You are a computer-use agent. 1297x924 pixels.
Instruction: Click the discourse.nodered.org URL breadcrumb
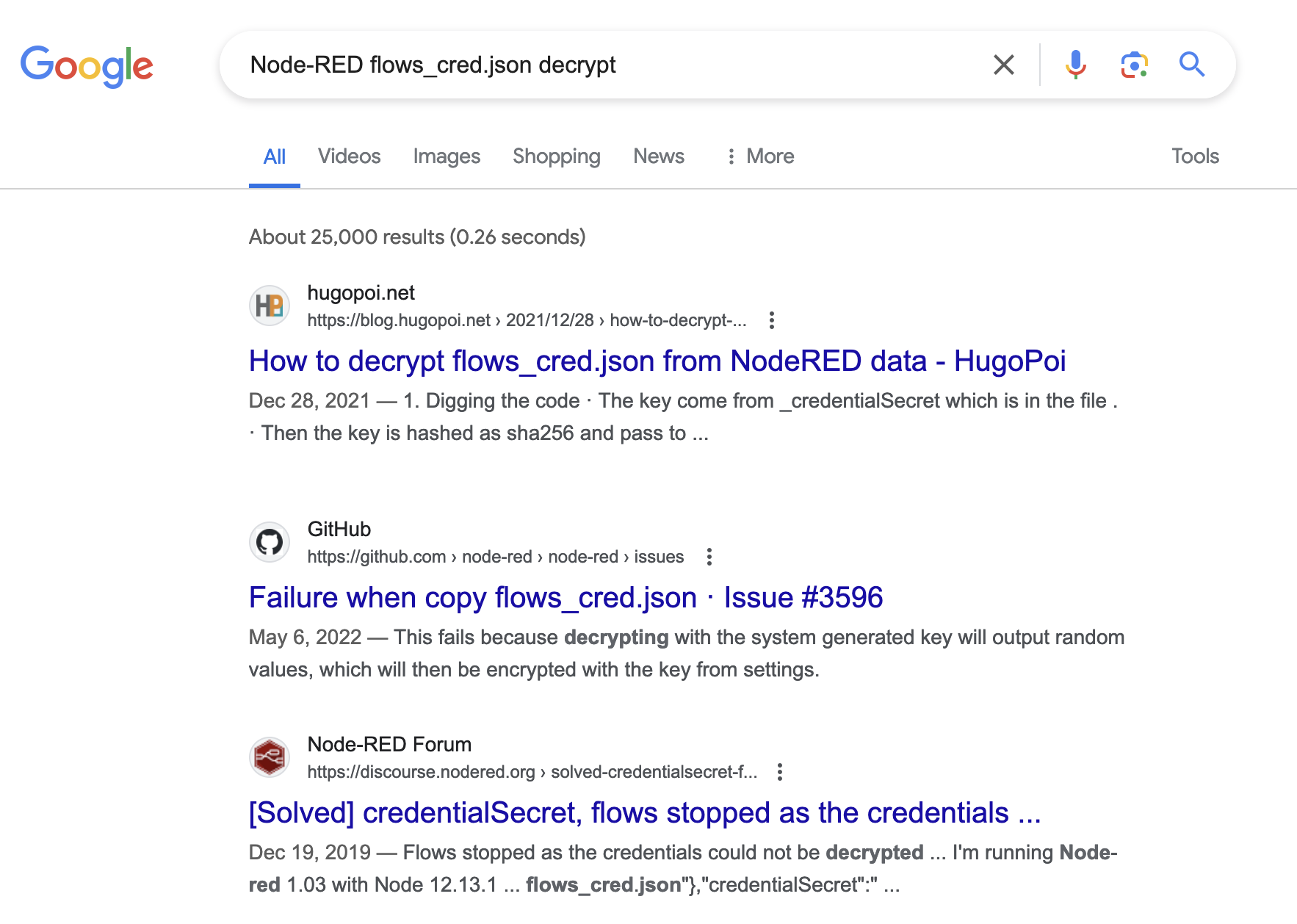pyautogui.click(x=532, y=772)
